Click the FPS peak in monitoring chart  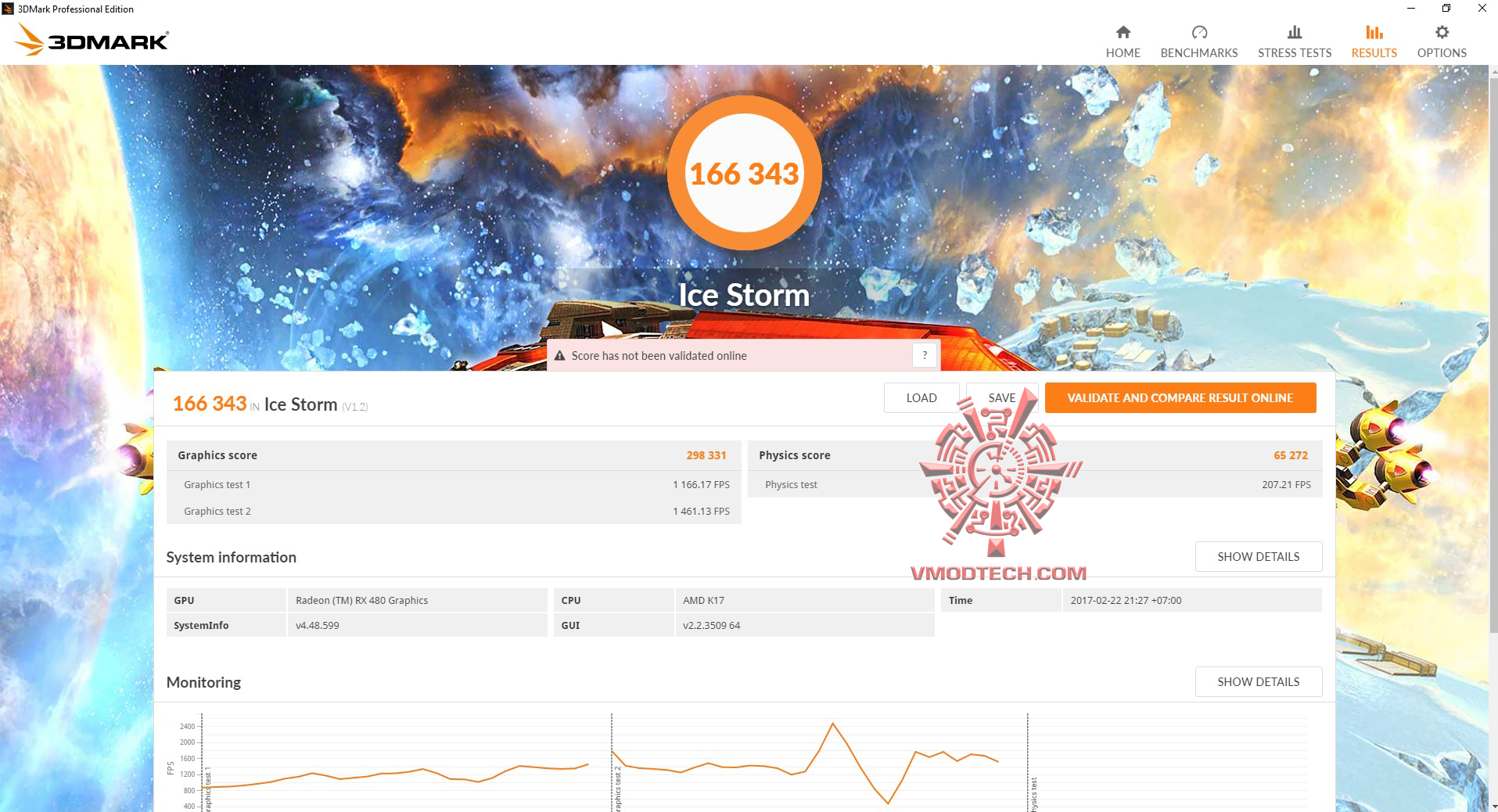click(x=833, y=724)
